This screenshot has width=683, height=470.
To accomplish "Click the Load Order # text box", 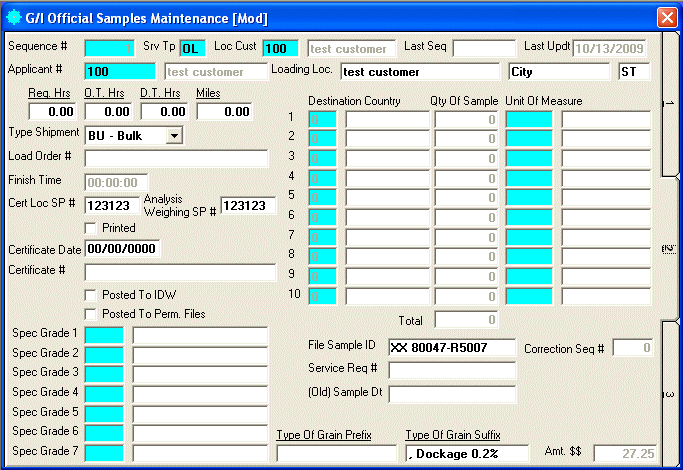I will 176,157.
